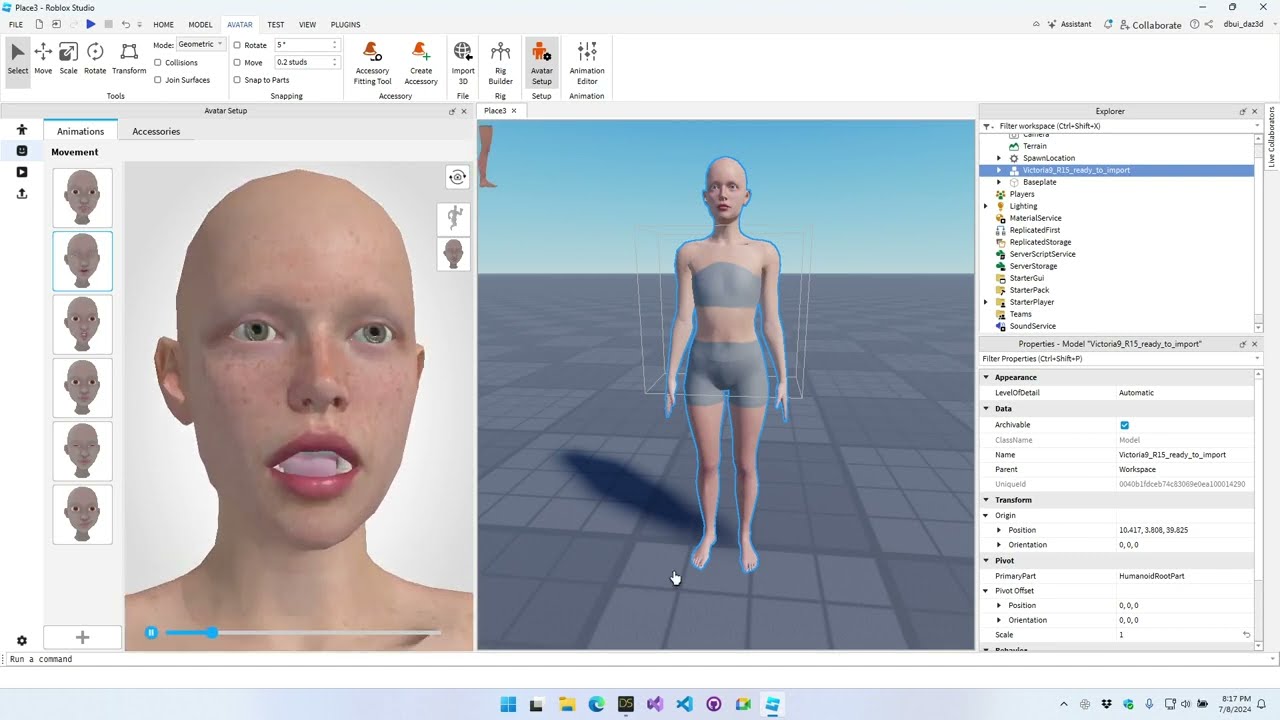Switch to the TEST ribbon tab

pyautogui.click(x=275, y=24)
